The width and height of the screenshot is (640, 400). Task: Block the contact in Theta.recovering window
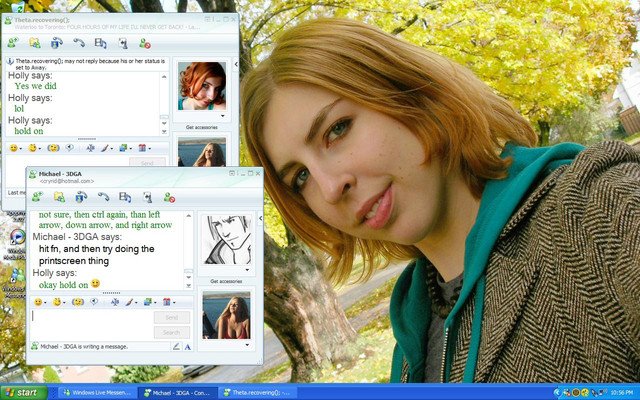[144, 43]
